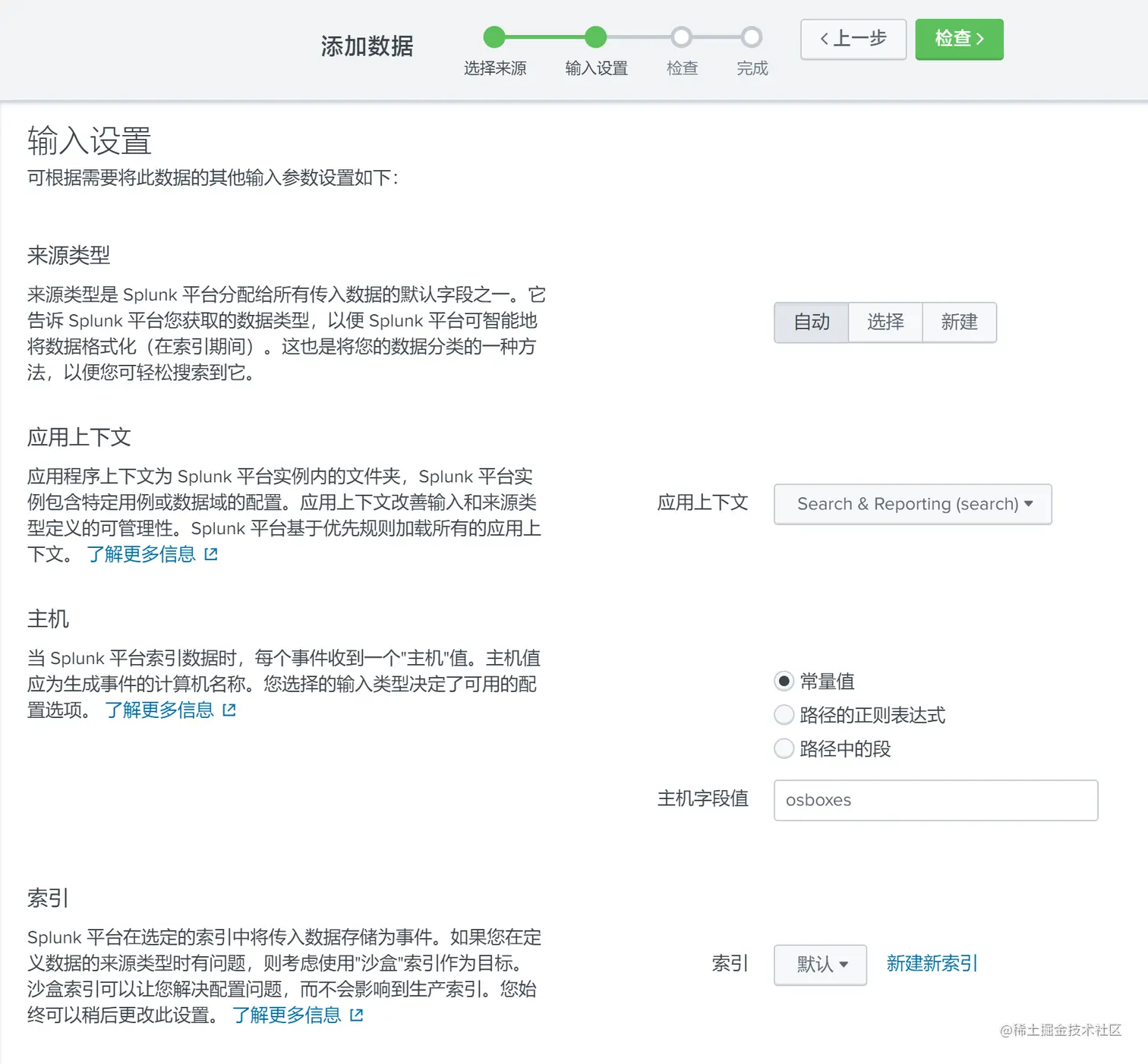Screen dimensions: 1148x1064
Task: Click the 来源类型 section heading
Action: [x=69, y=255]
